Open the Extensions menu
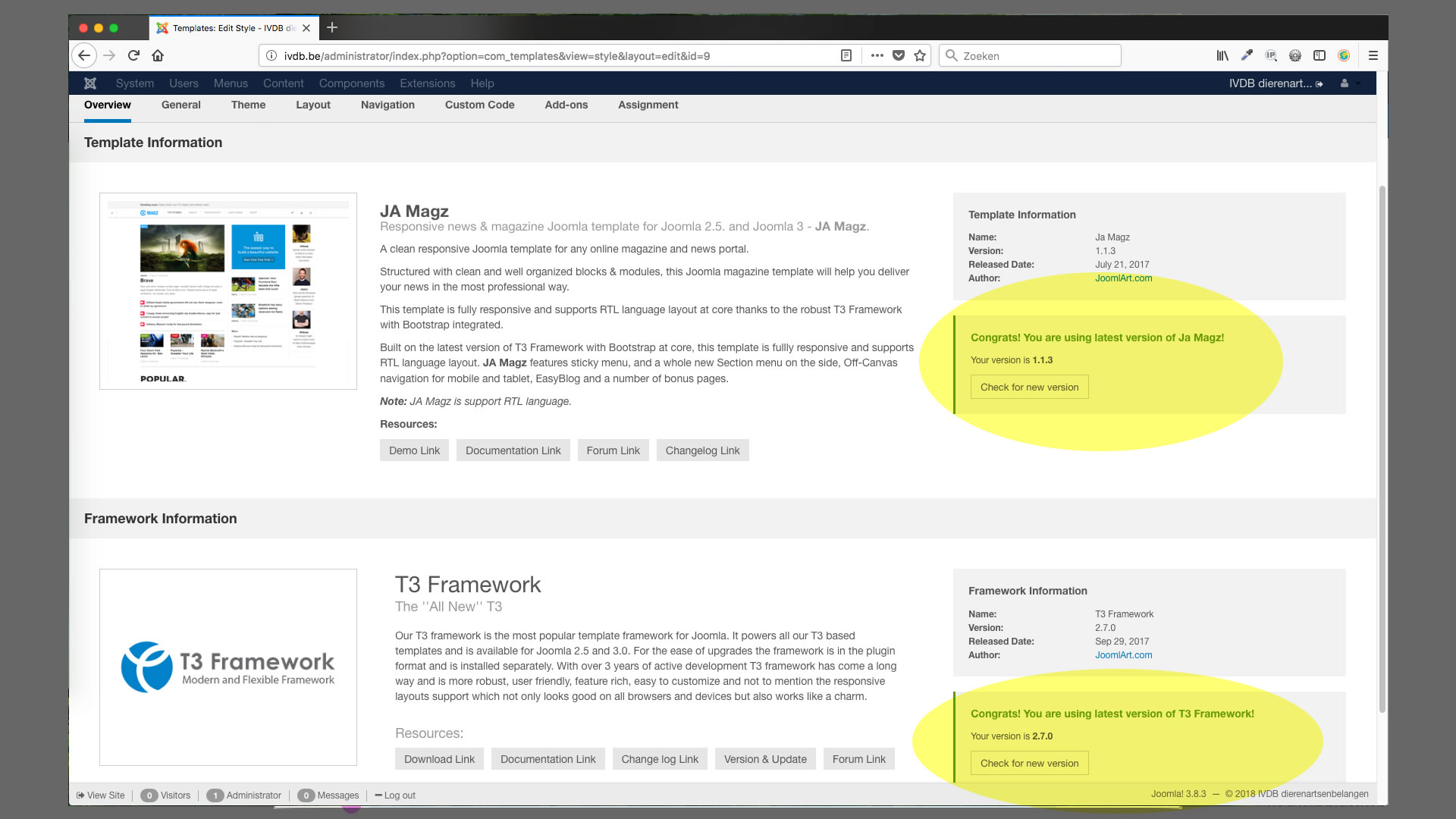 pos(427,83)
